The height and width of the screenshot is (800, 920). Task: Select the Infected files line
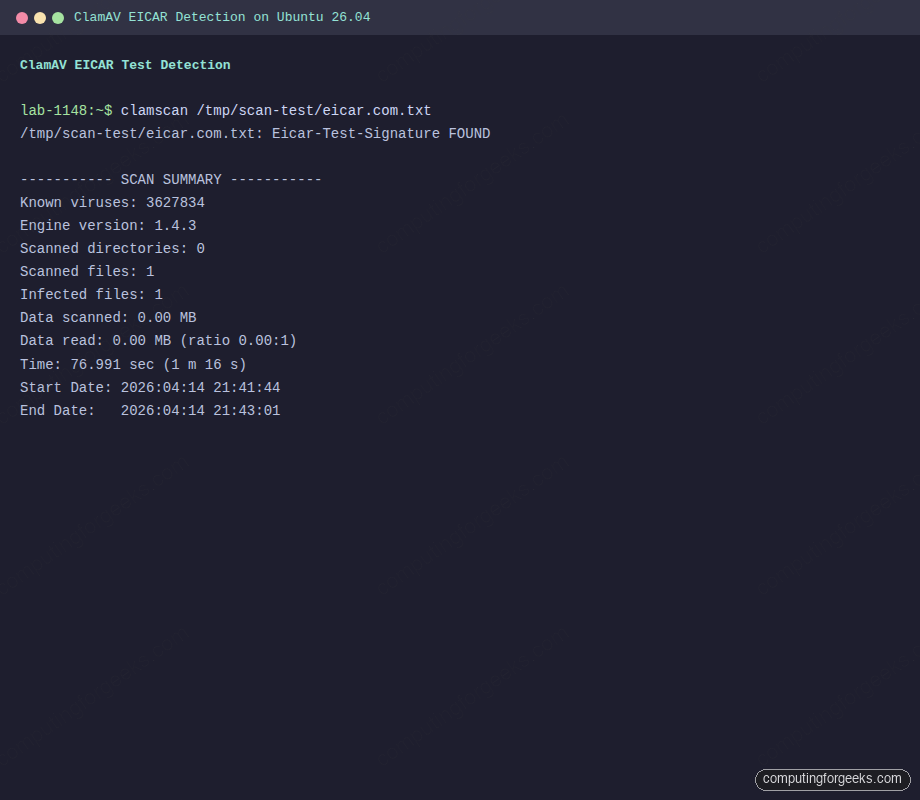(x=90, y=294)
